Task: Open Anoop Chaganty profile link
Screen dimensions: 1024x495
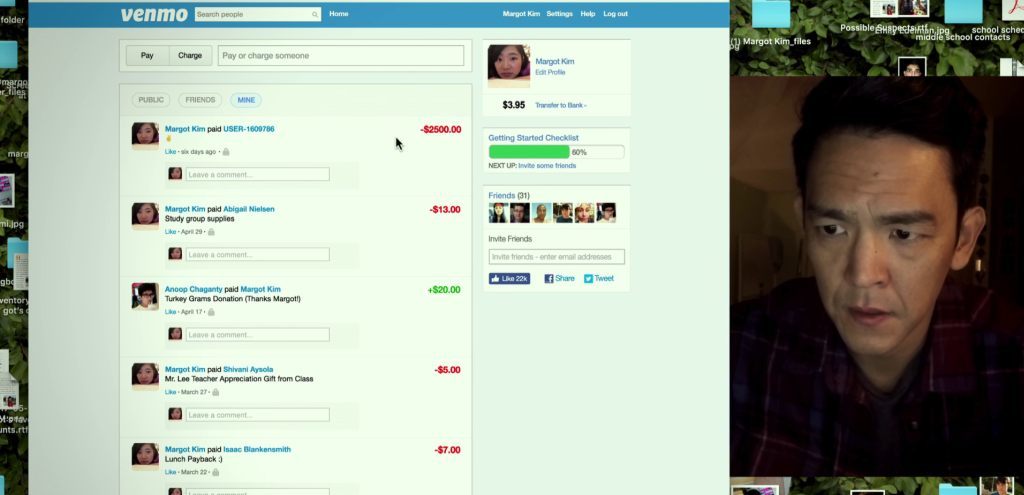Action: click(x=193, y=289)
